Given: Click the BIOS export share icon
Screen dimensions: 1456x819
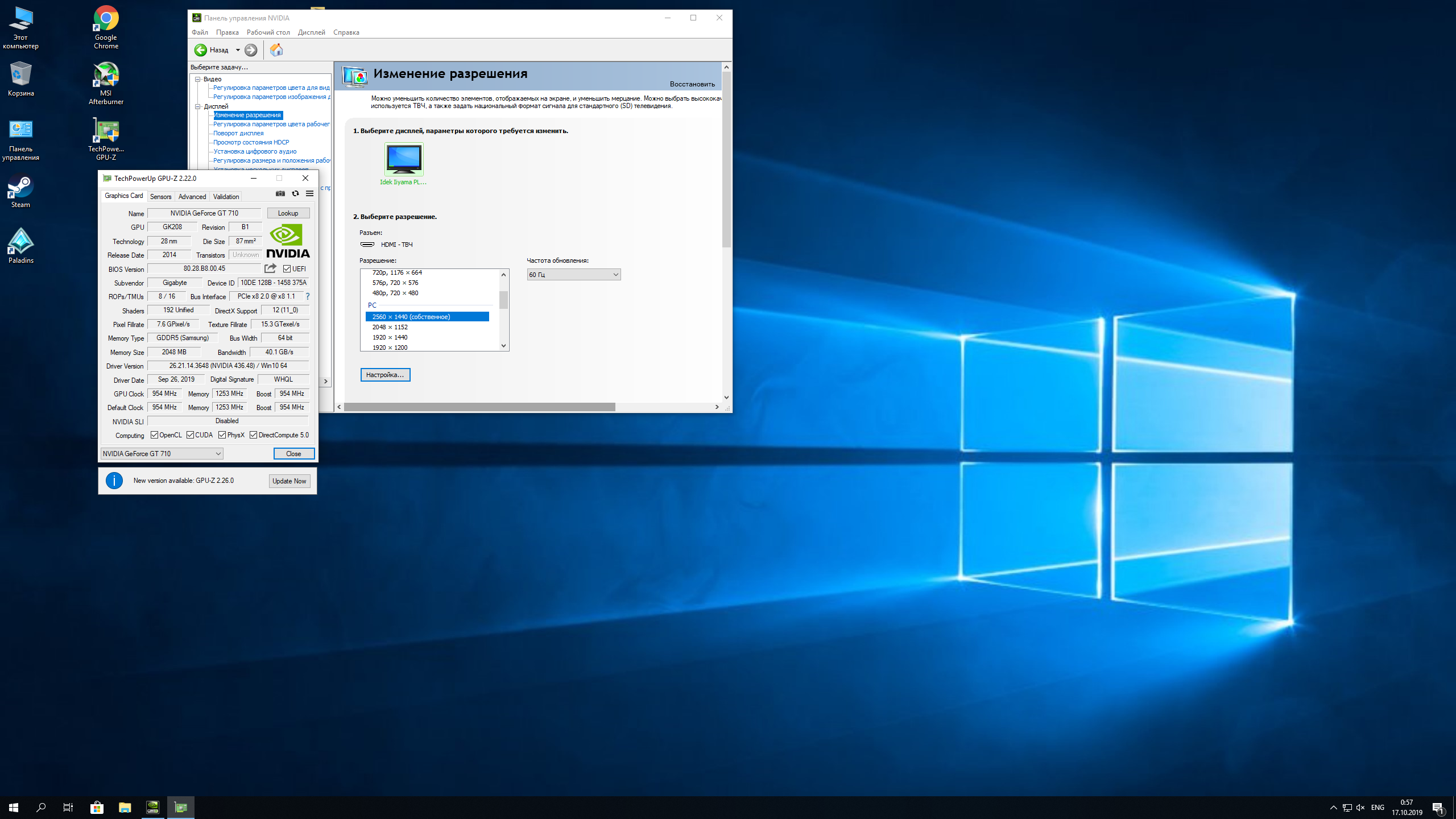Looking at the screenshot, I should (x=271, y=268).
